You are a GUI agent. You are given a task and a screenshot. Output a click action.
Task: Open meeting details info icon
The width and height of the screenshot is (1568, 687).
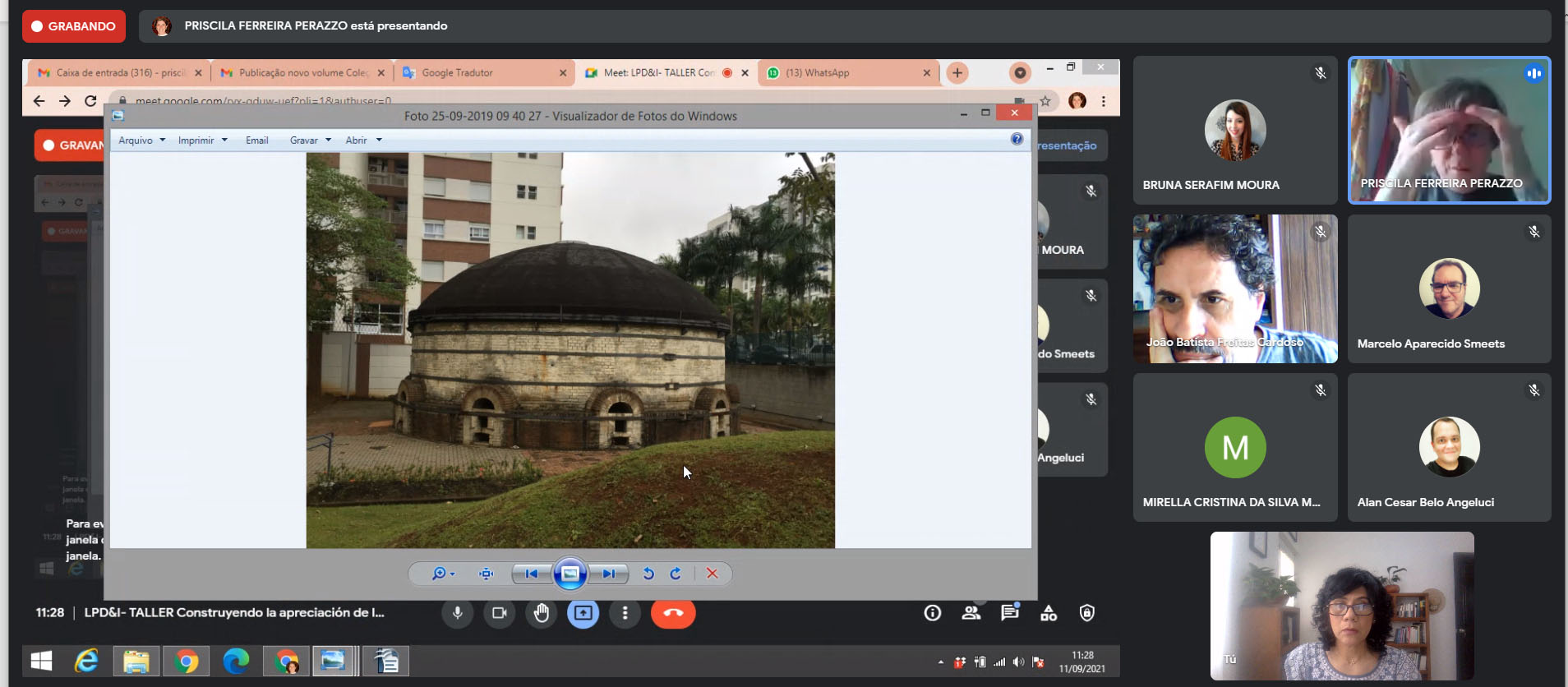point(933,613)
